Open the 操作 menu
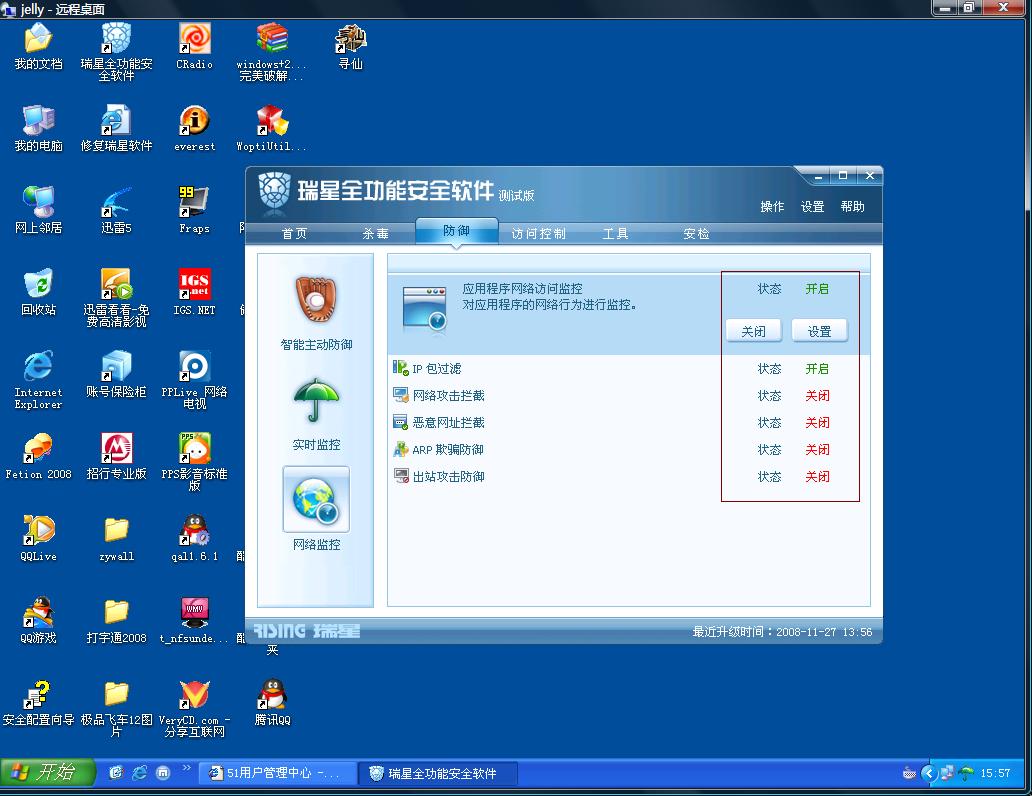1032x796 pixels. (772, 206)
